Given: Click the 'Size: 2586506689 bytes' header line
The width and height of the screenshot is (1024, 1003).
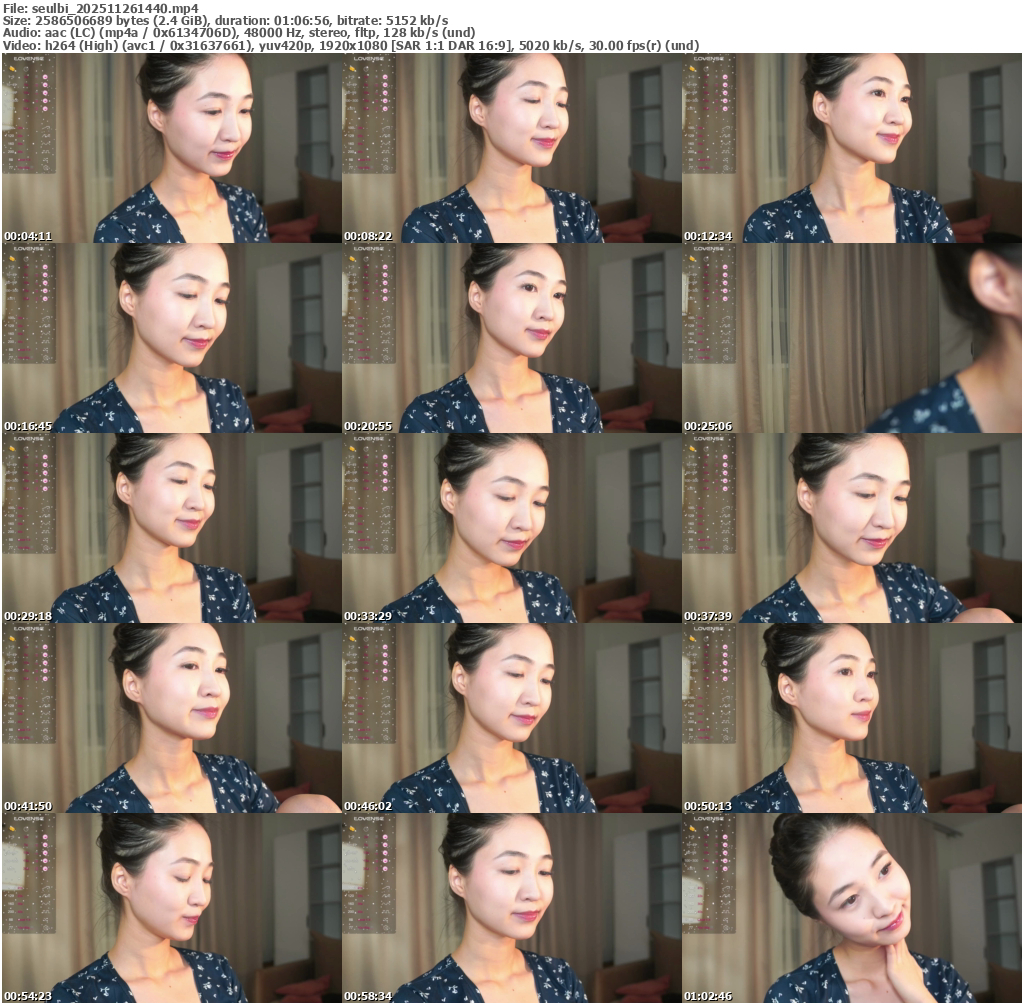Looking at the screenshot, I should point(226,21).
